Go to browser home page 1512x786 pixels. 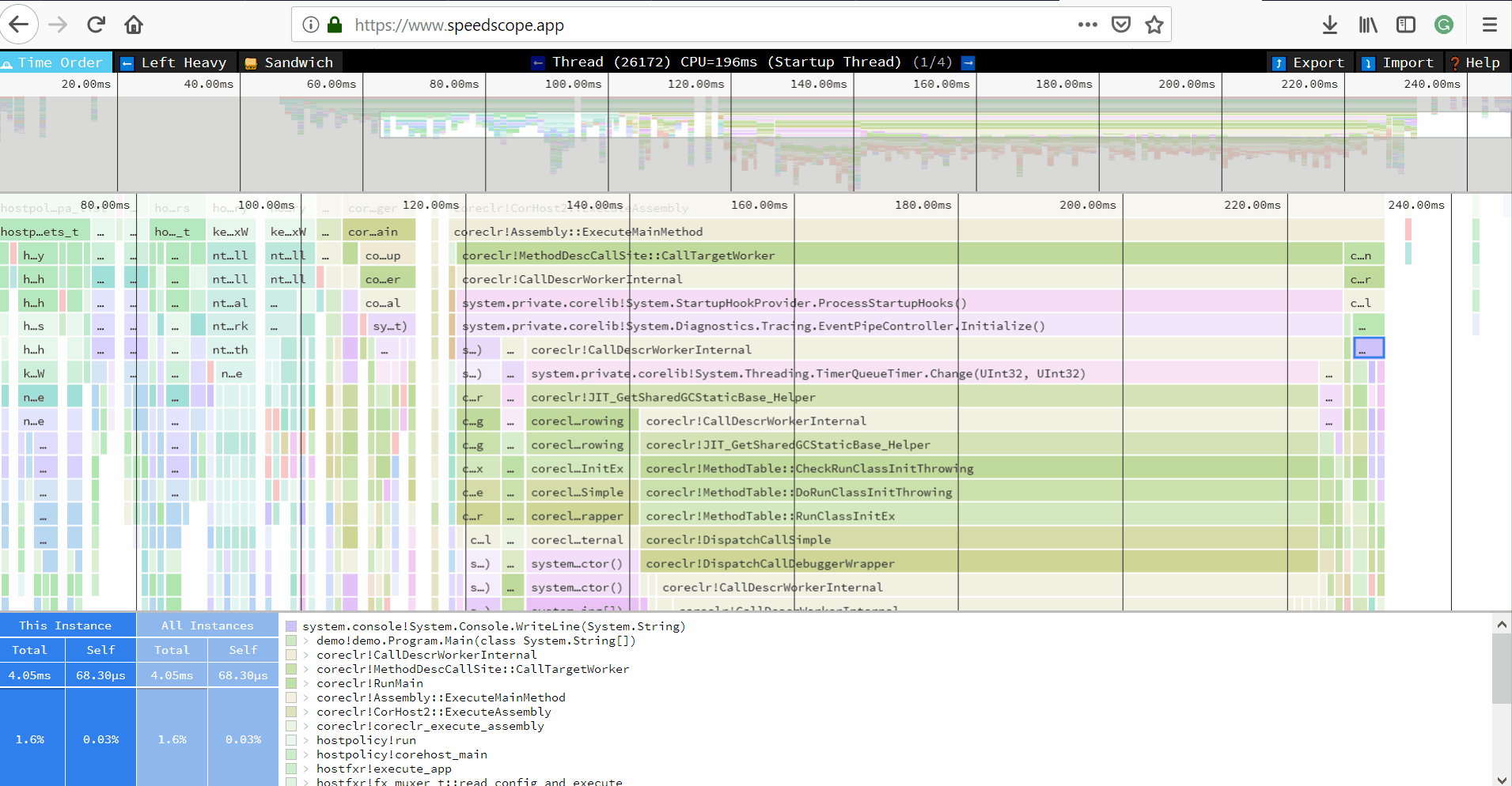pyautogui.click(x=134, y=25)
